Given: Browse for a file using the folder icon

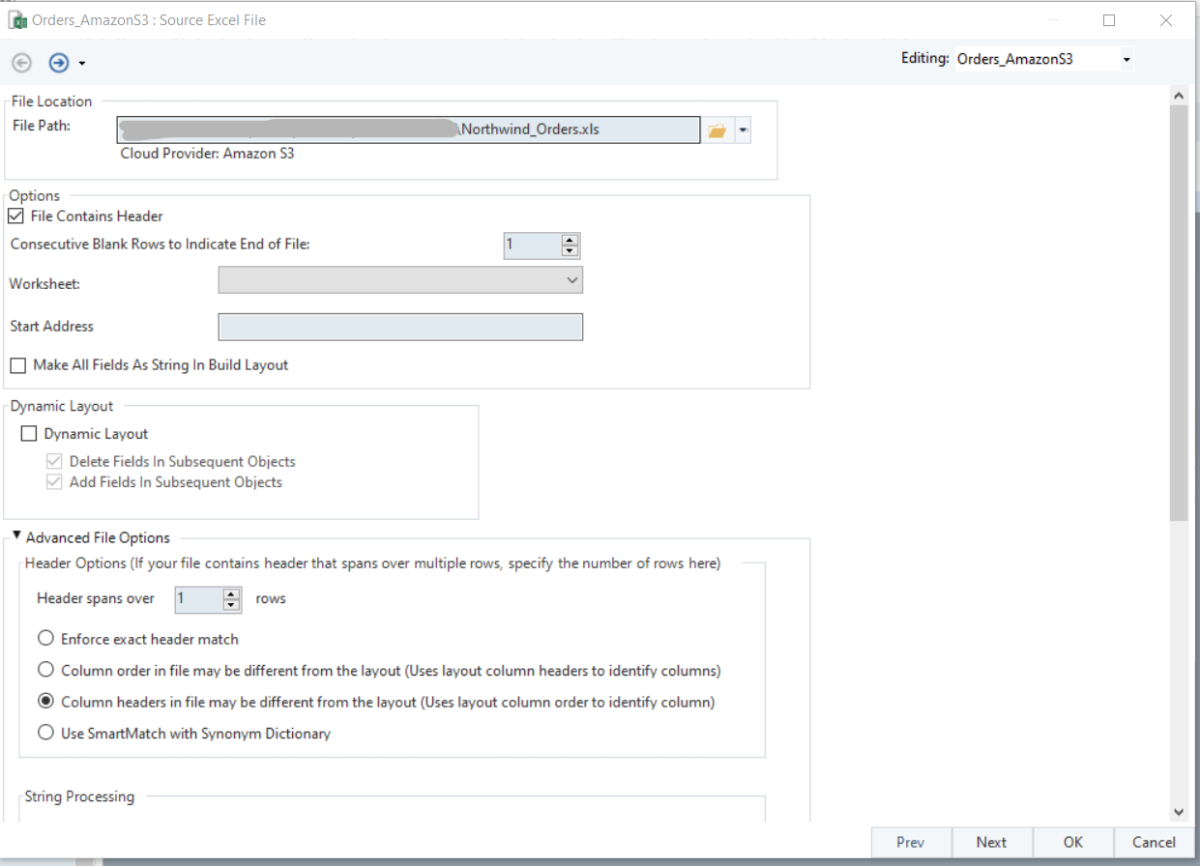Looking at the screenshot, I should (x=718, y=128).
